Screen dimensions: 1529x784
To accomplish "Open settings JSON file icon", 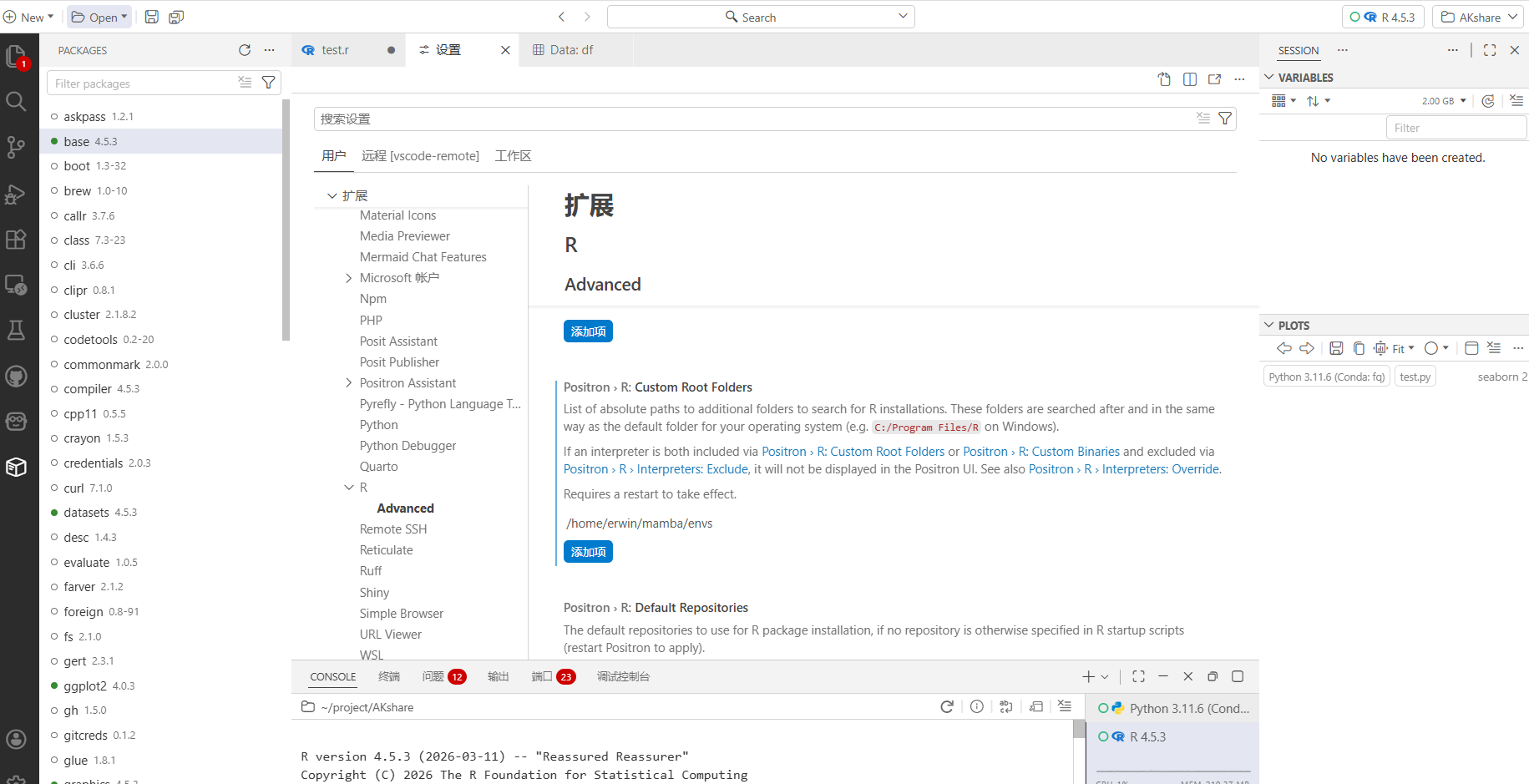I will point(1165,79).
